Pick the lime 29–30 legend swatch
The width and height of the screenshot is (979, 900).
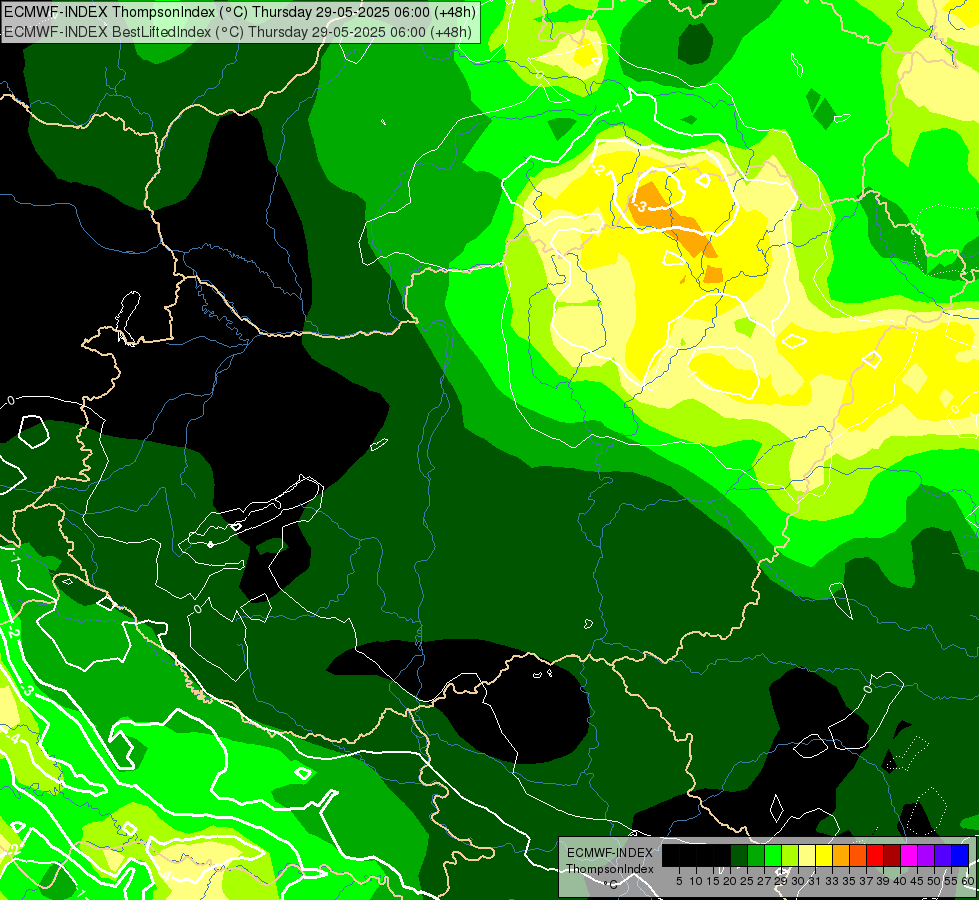(789, 855)
